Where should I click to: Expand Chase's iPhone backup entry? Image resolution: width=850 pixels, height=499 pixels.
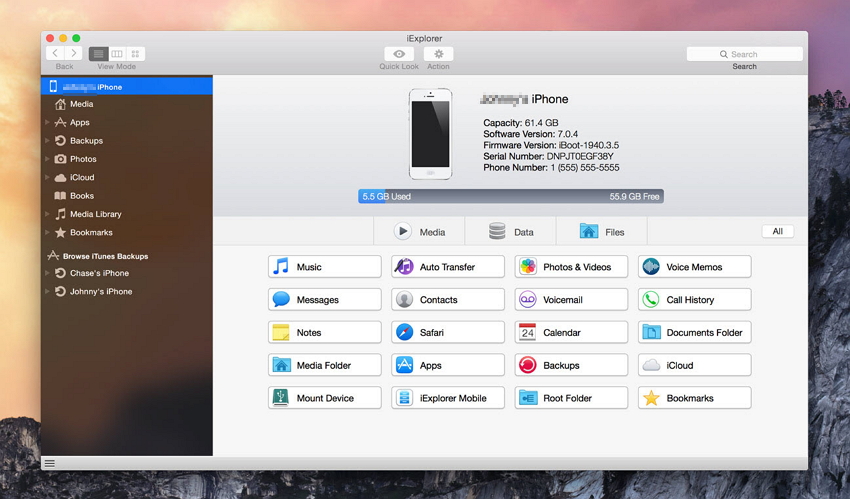pyautogui.click(x=47, y=273)
